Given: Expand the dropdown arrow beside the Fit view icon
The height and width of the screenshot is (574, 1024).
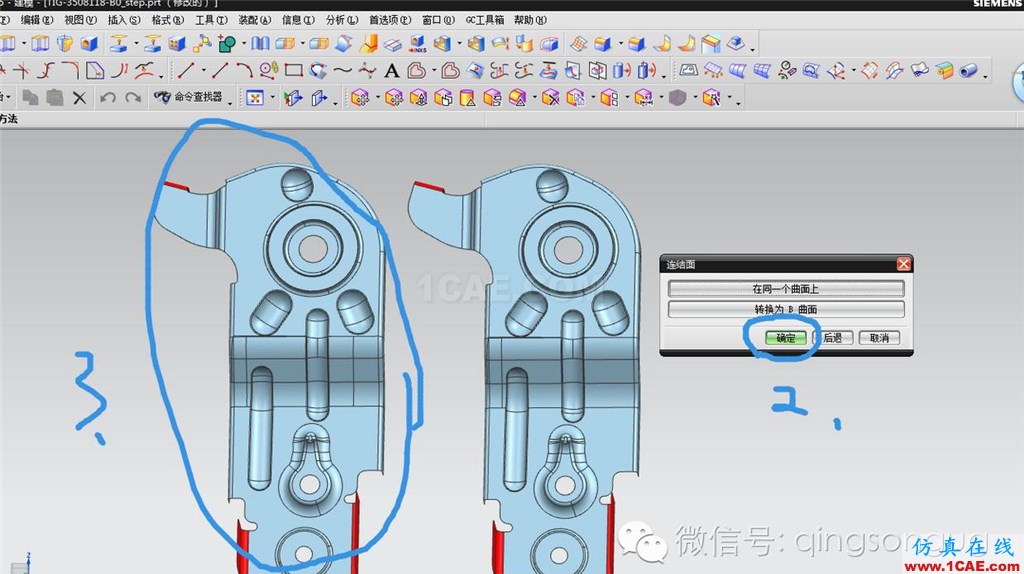Looking at the screenshot, I should coord(272,99).
